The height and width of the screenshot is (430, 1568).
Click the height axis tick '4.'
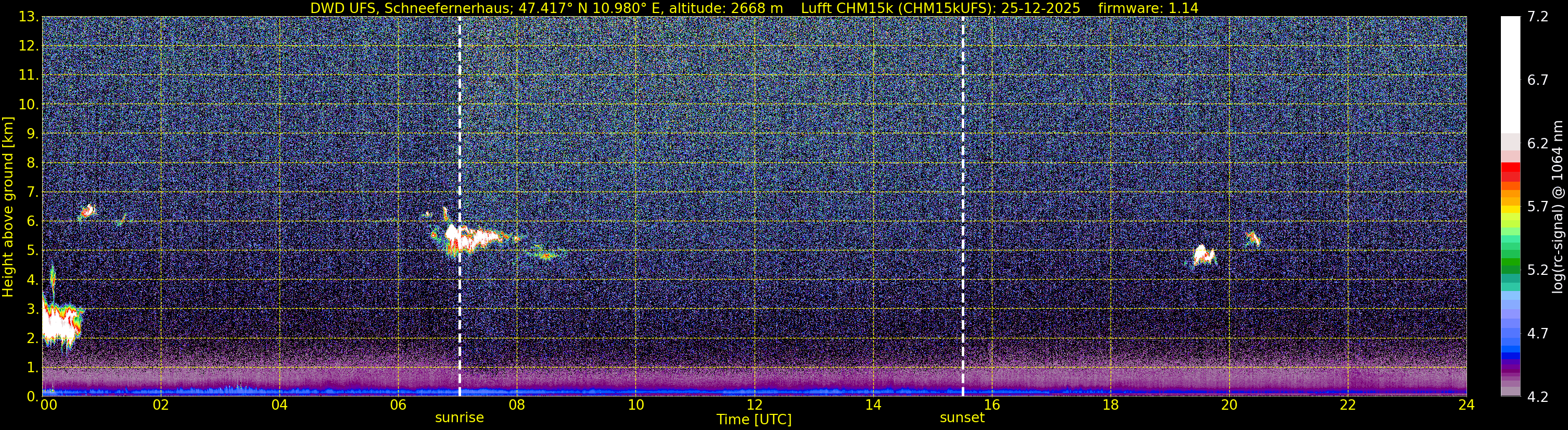32,280
